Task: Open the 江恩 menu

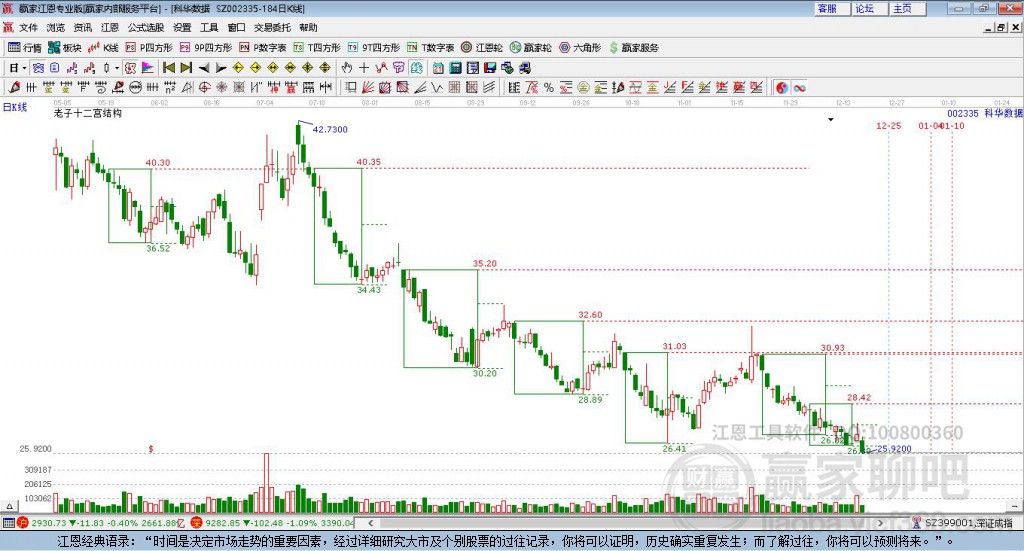Action: coord(110,27)
